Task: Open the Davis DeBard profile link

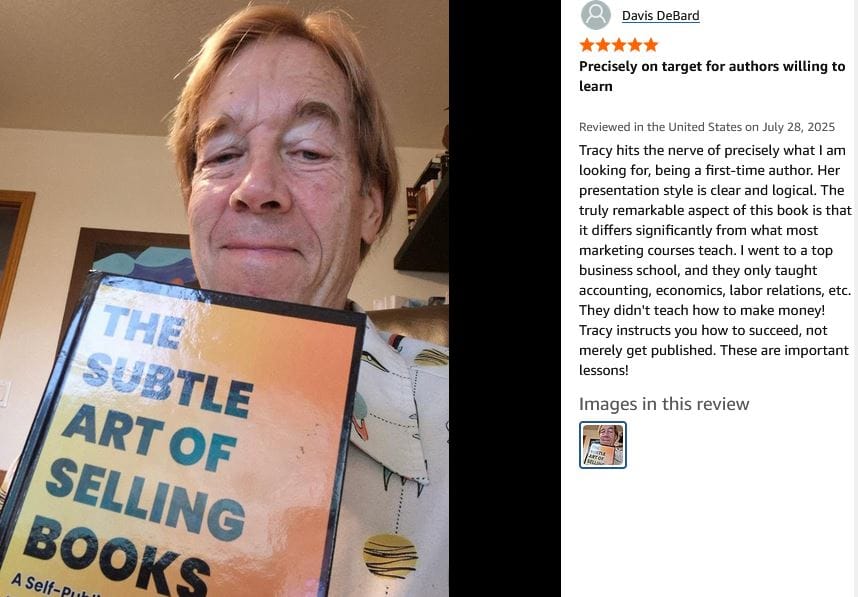Action: 660,16
